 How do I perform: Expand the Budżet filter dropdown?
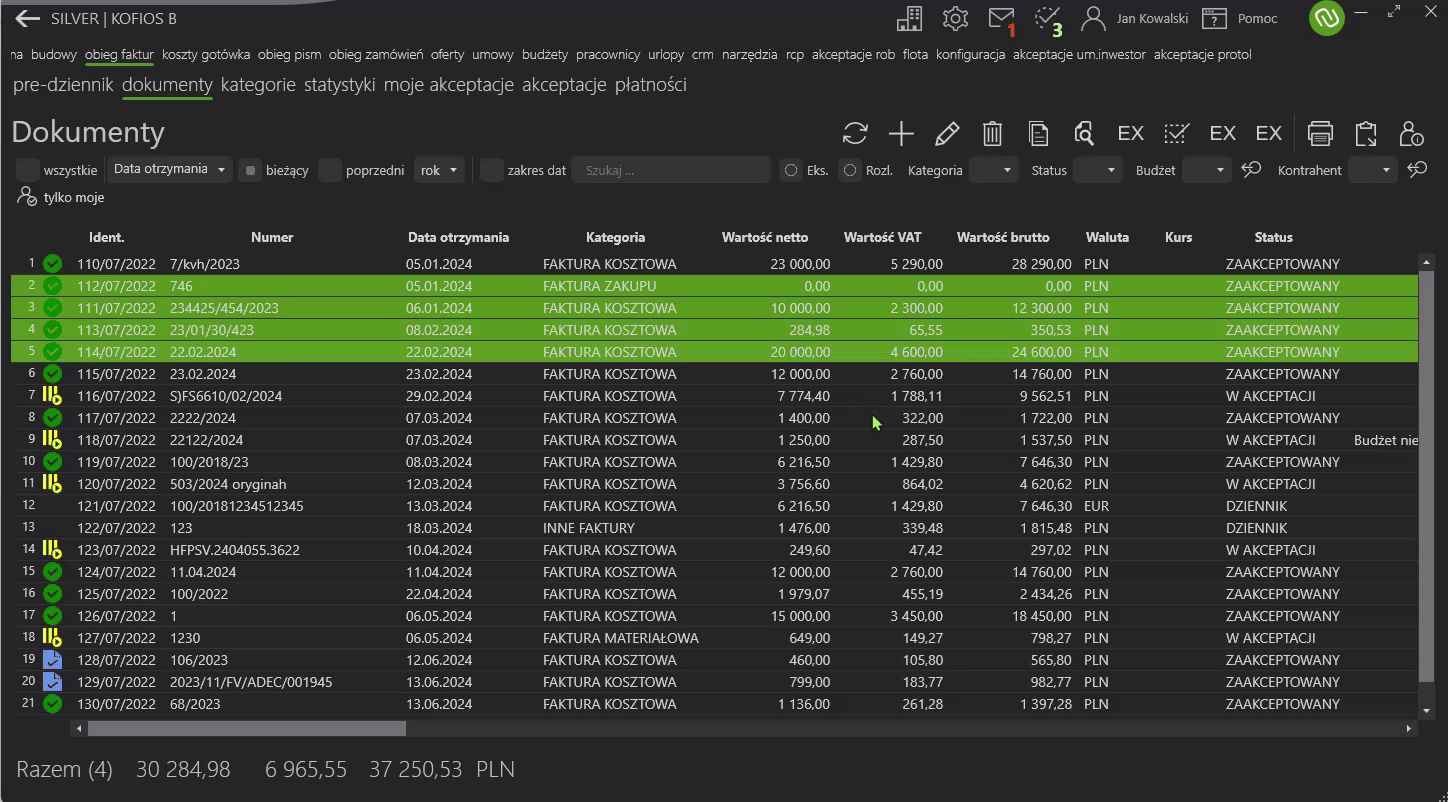(x=1205, y=170)
